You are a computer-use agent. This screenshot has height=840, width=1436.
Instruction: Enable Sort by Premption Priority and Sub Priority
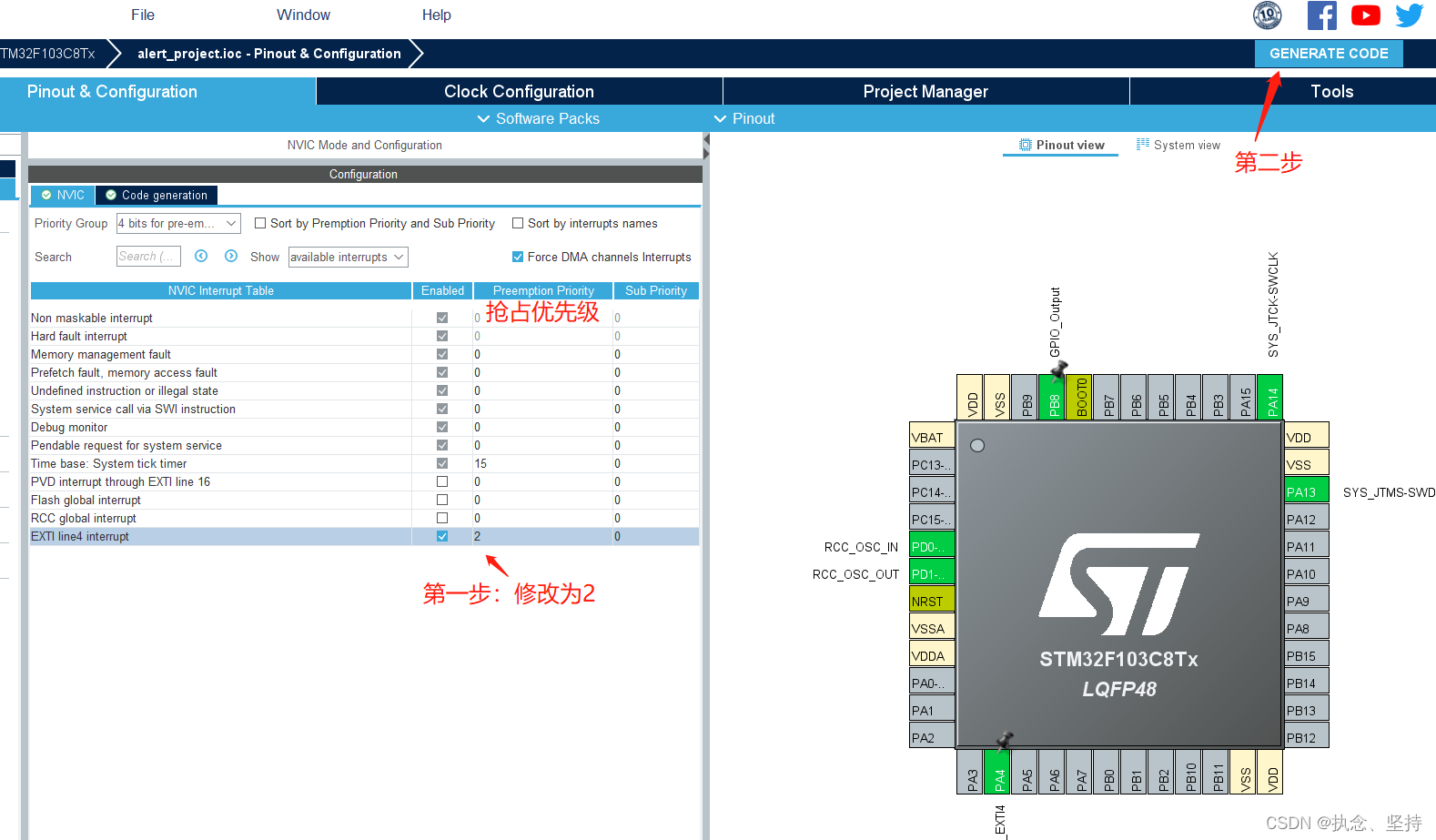point(260,223)
